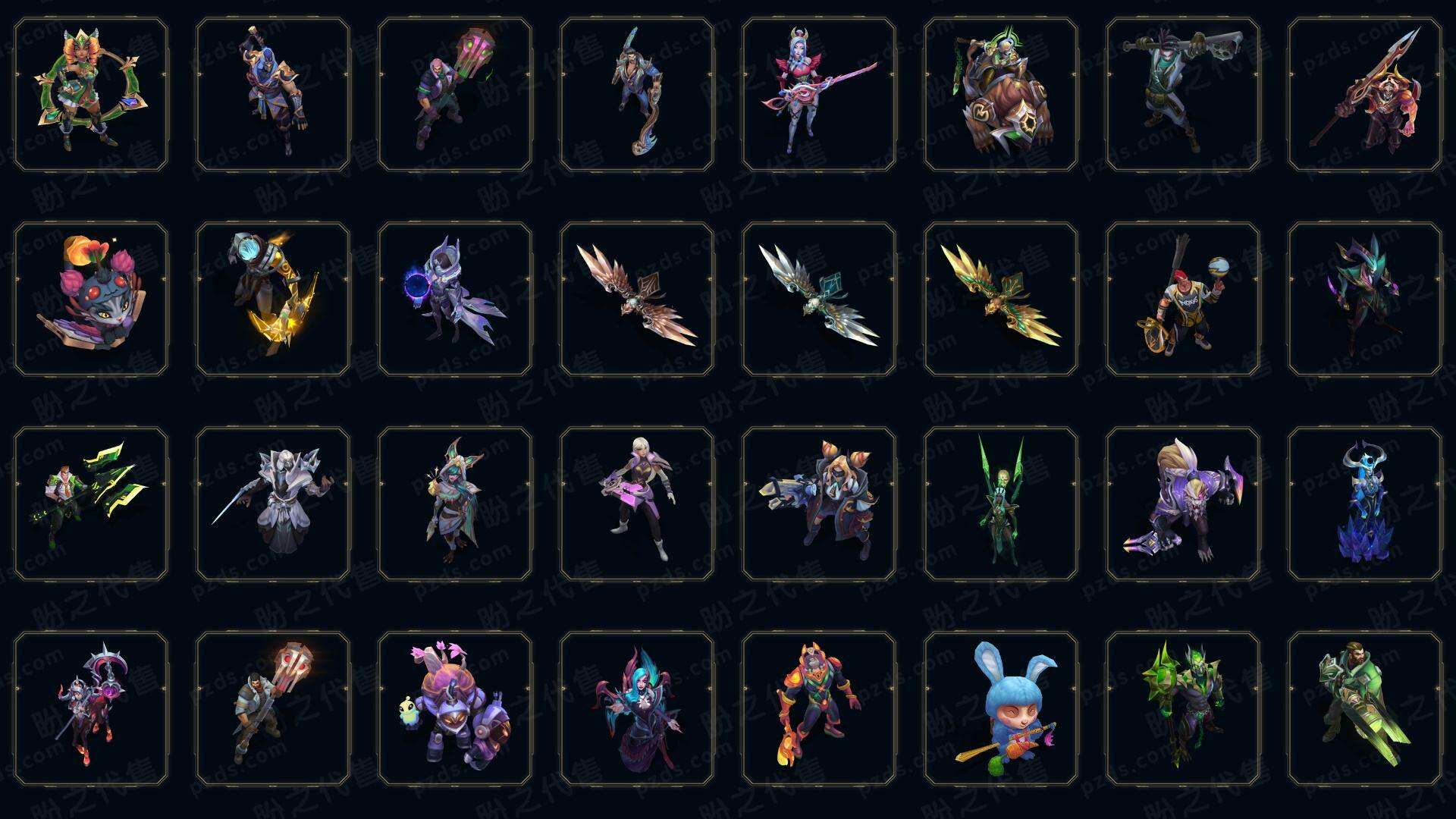Select the white hooded sword assassin skin
Screen dimensions: 1456x819
273,504
